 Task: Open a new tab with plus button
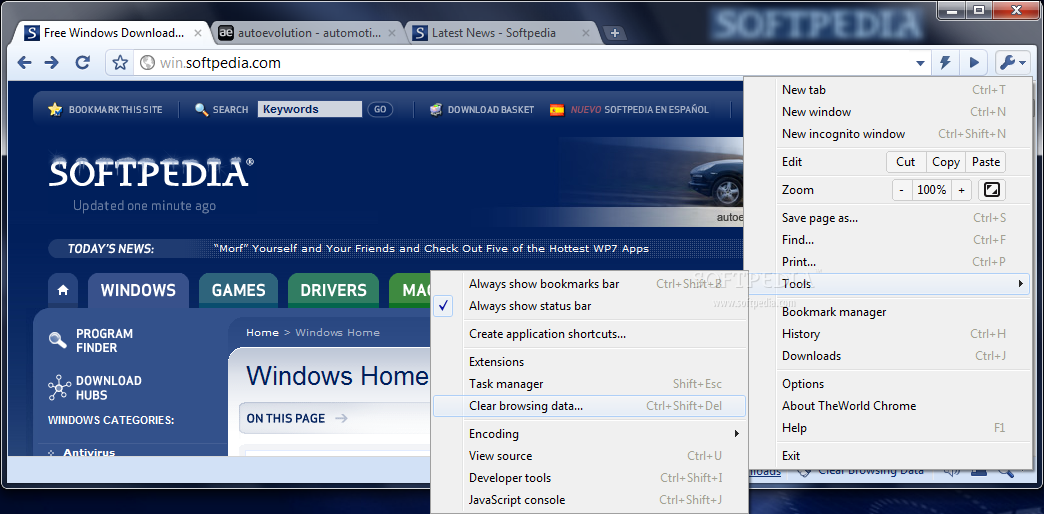pyautogui.click(x=615, y=33)
